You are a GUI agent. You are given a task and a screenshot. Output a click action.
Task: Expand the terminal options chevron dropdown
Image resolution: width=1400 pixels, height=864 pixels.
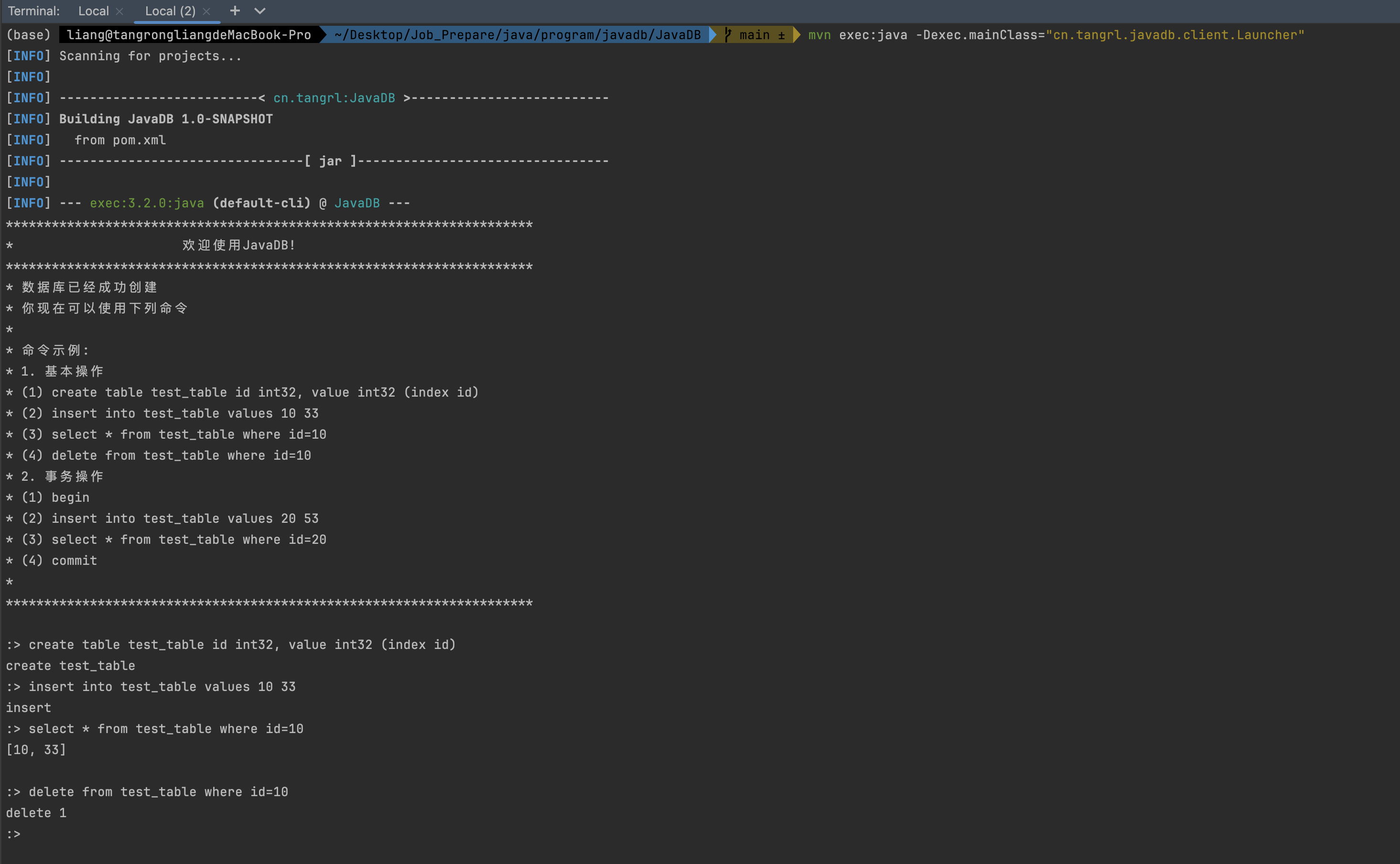coord(260,11)
